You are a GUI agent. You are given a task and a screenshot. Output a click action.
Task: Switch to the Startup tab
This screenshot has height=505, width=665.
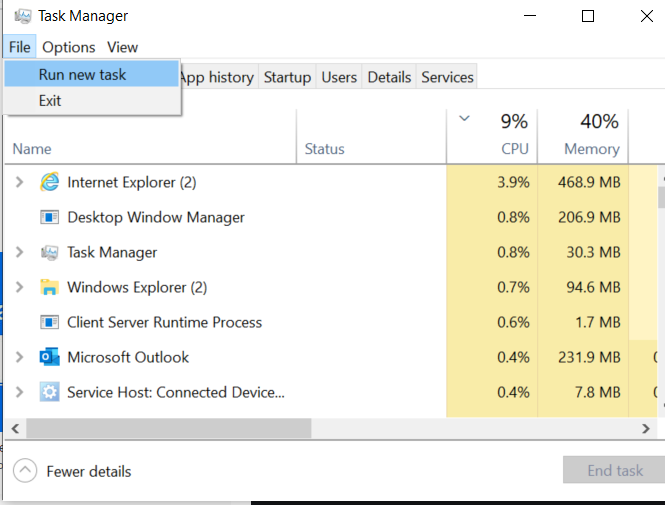(287, 77)
